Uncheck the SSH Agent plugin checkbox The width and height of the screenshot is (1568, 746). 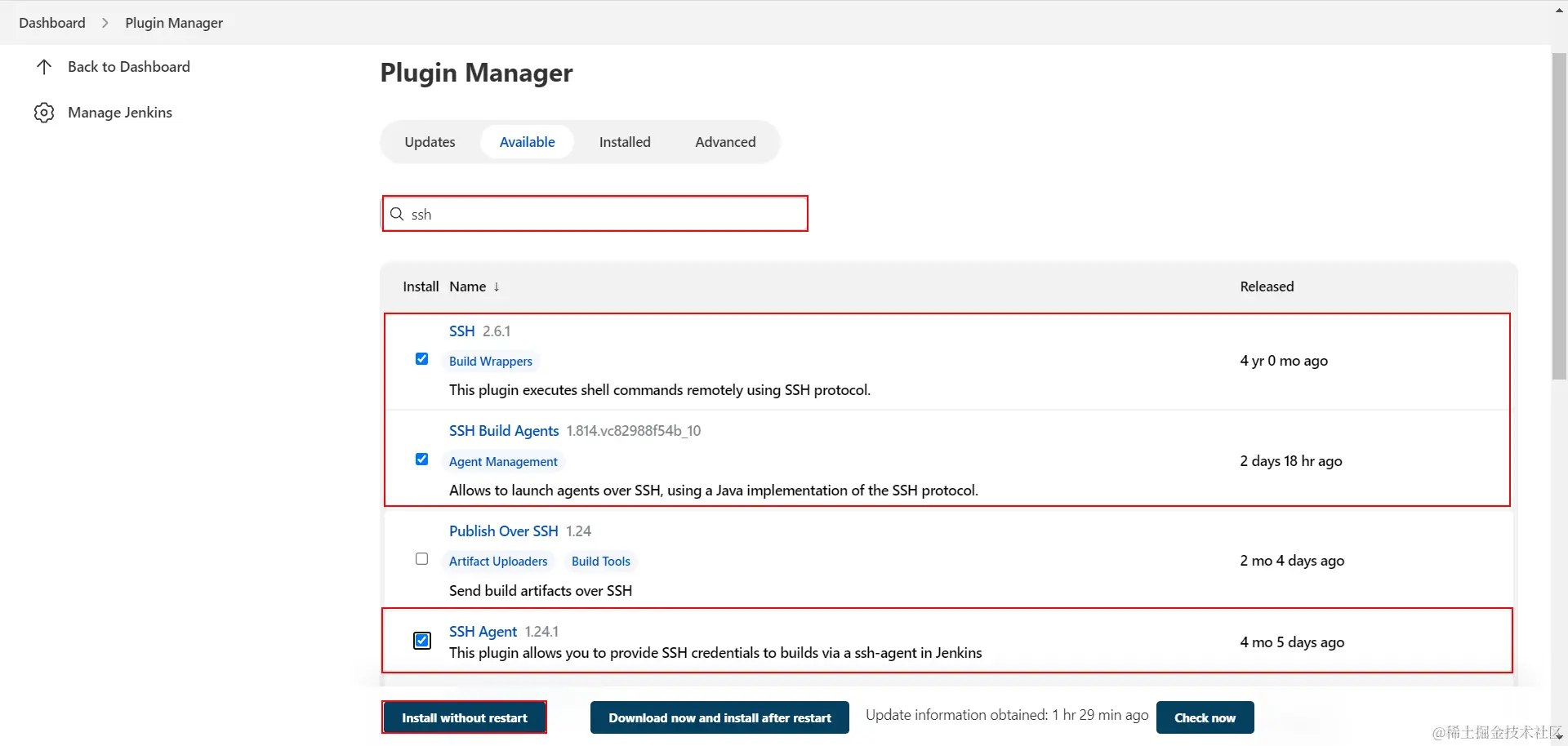(422, 641)
